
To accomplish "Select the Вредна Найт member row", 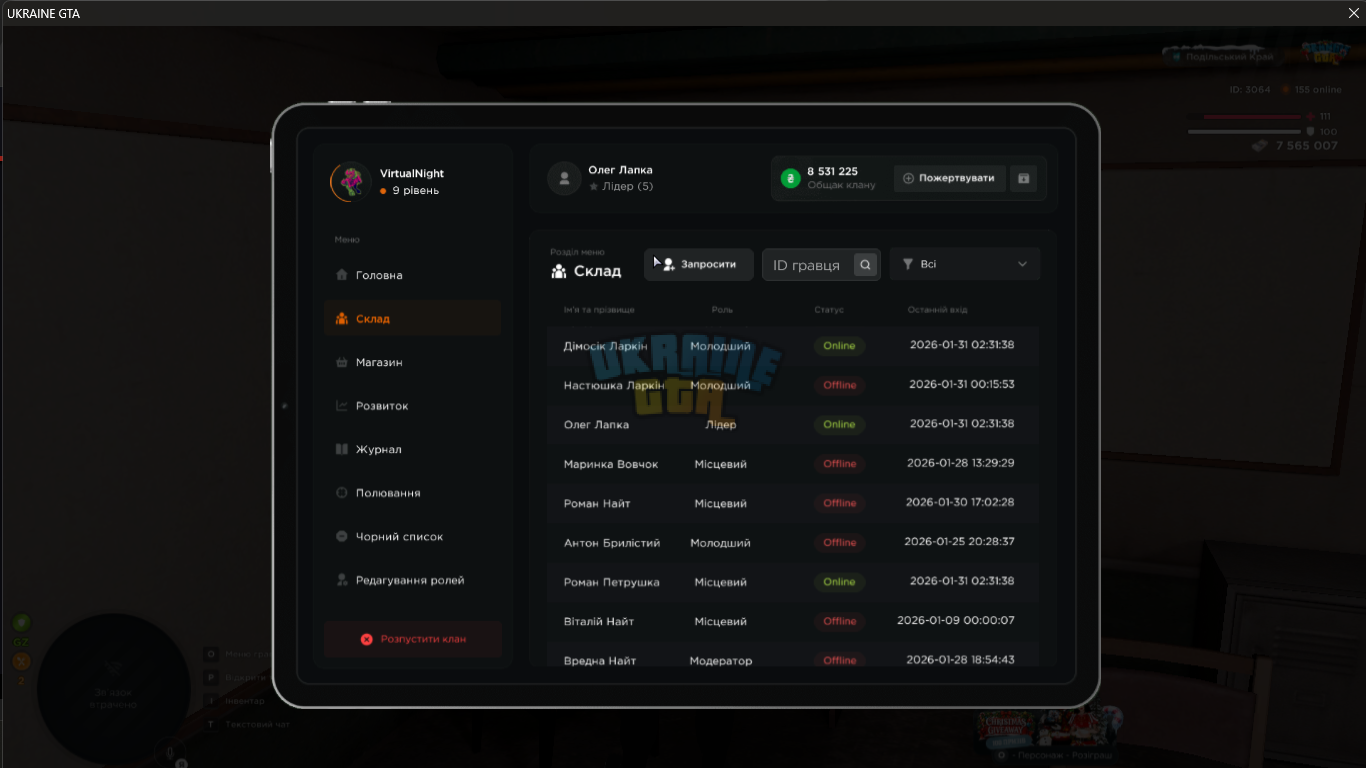I will click(792, 658).
